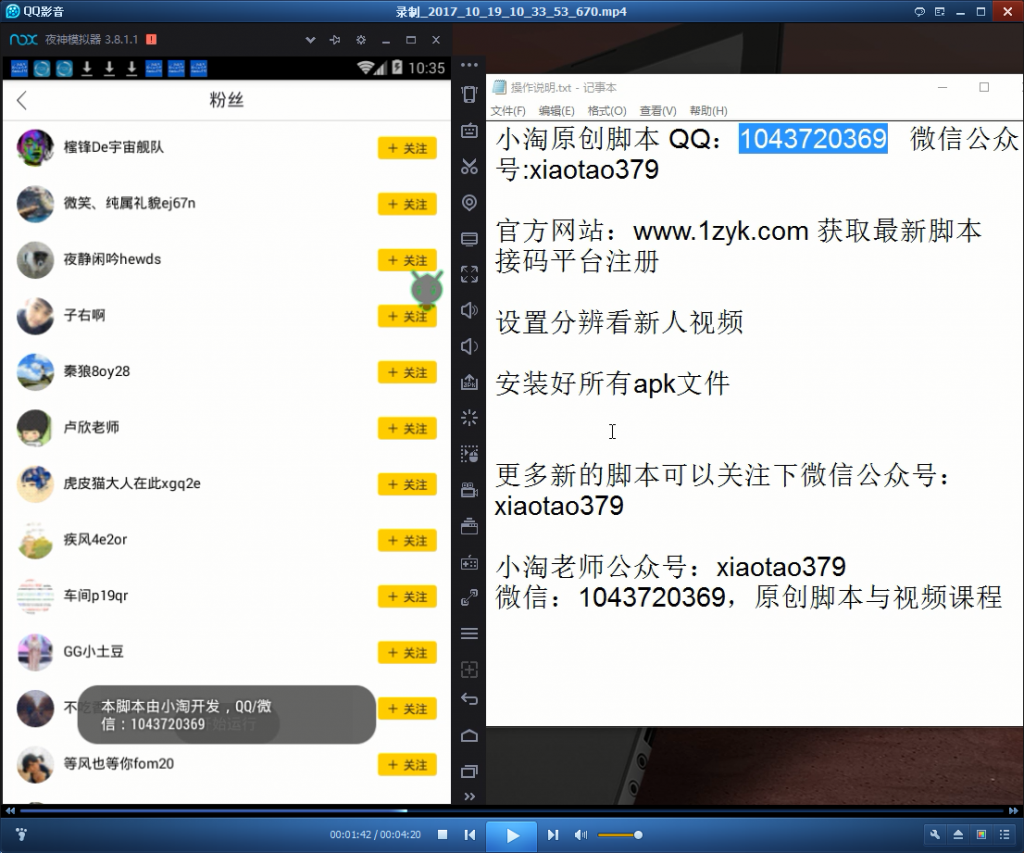The image size is (1024, 853).
Task: Seek on the video progress bar
Action: click(512, 811)
